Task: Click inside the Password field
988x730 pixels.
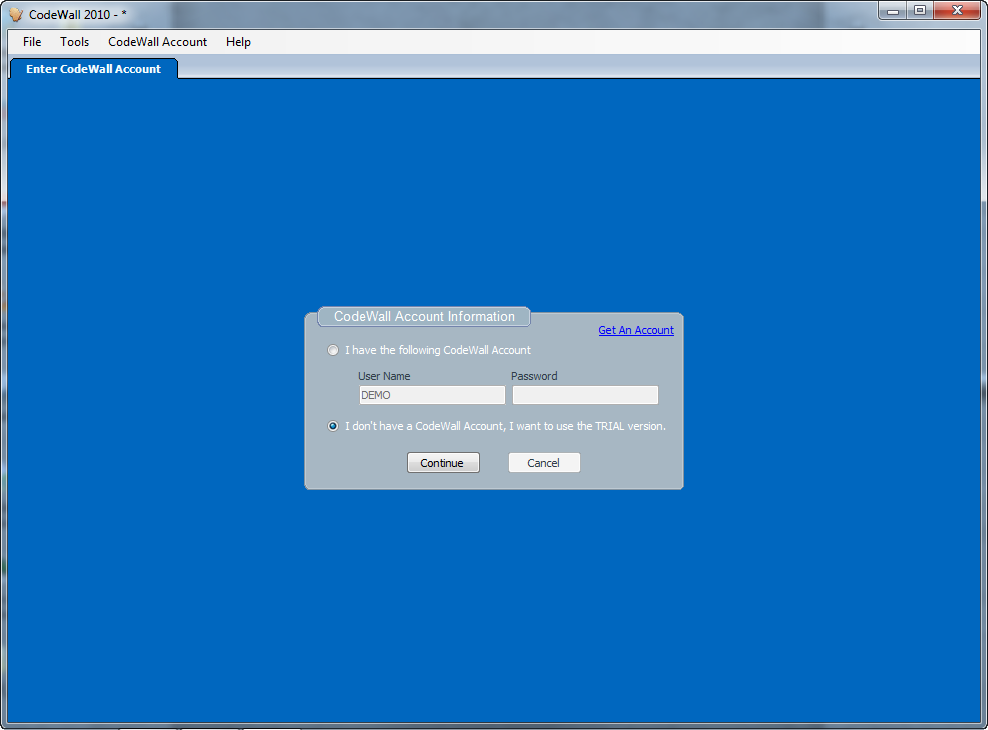Action: (x=585, y=395)
